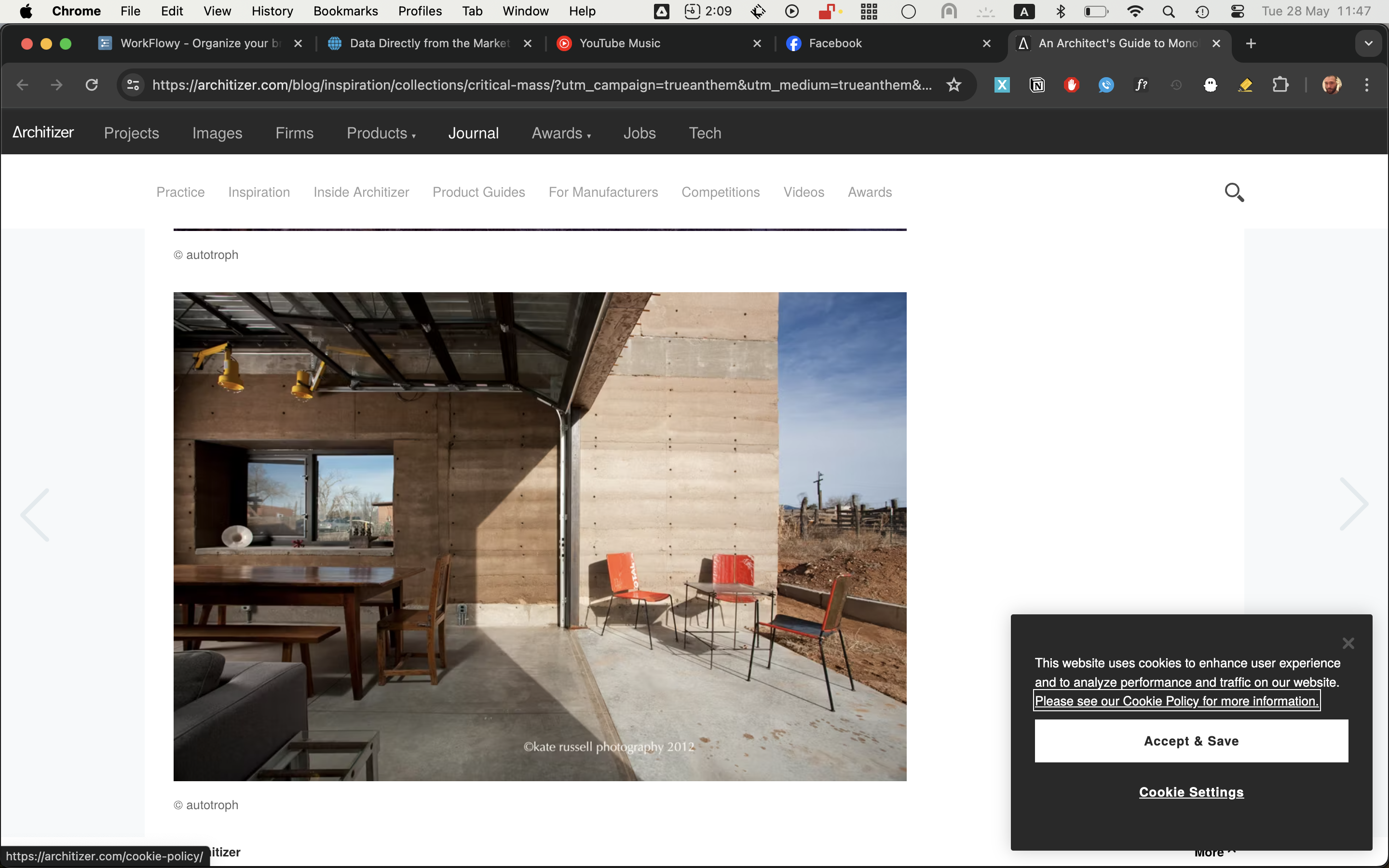Image resolution: width=1389 pixels, height=868 pixels.
Task: Open the tab search chevron dropdown
Action: 1368,43
